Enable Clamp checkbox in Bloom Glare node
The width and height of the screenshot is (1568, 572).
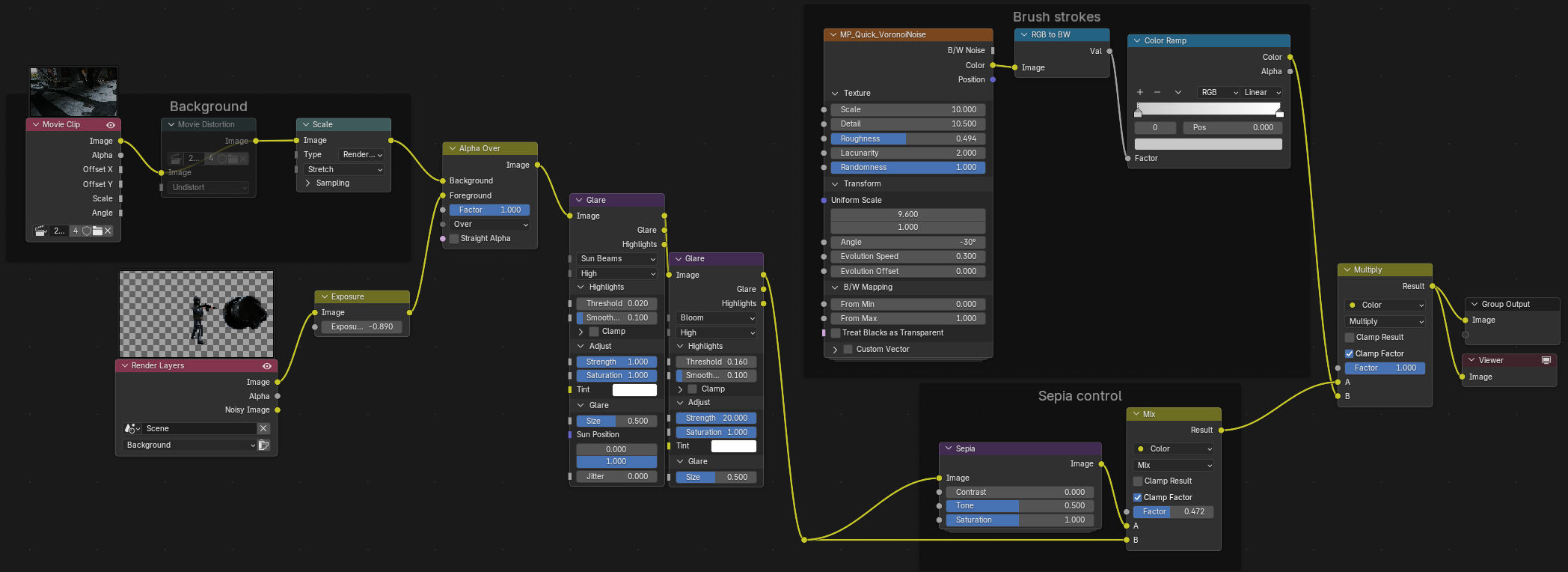(693, 389)
